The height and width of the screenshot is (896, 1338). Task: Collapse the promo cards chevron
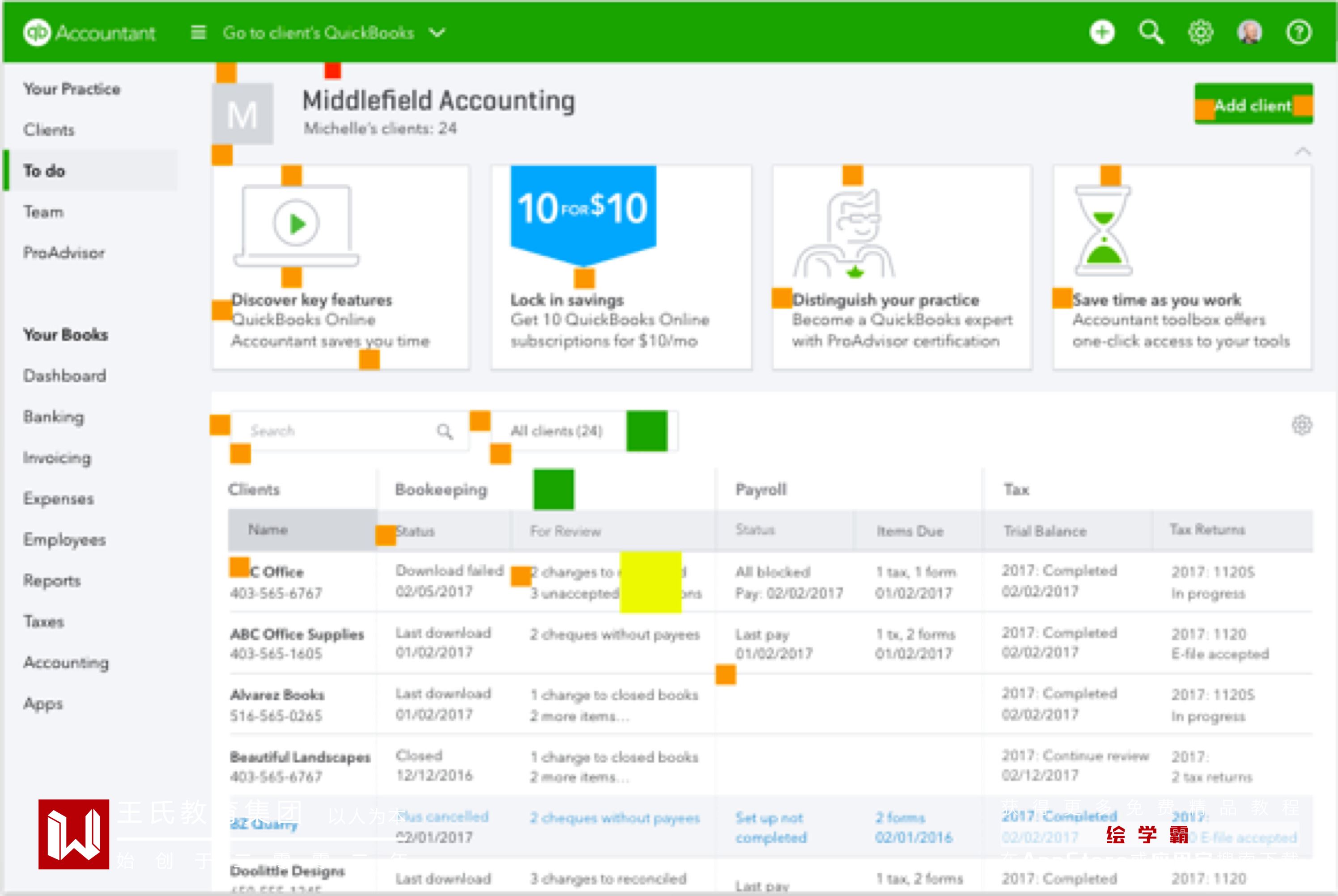pos(1302,152)
